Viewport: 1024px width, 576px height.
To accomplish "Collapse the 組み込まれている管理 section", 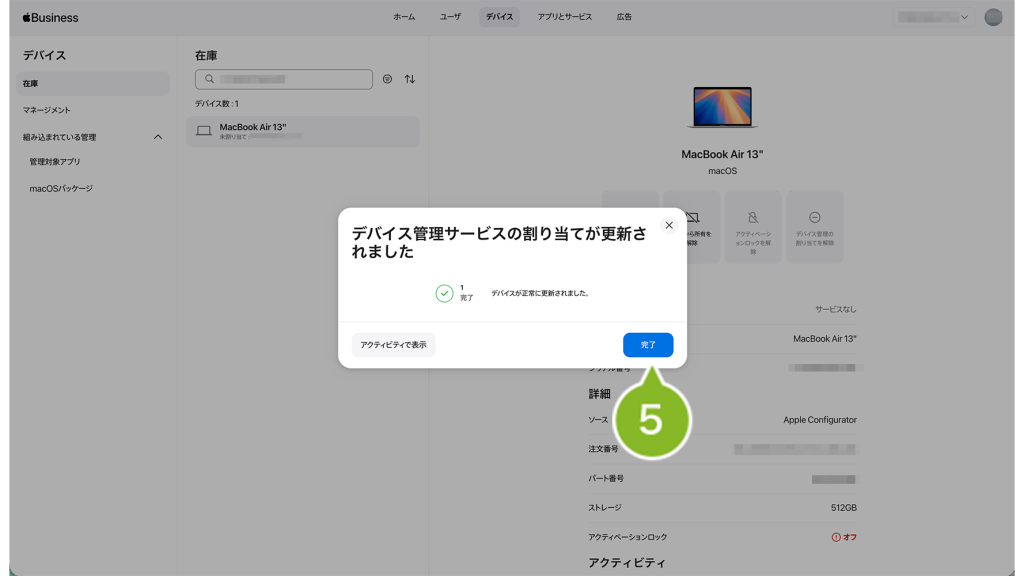I will pyautogui.click(x=158, y=137).
